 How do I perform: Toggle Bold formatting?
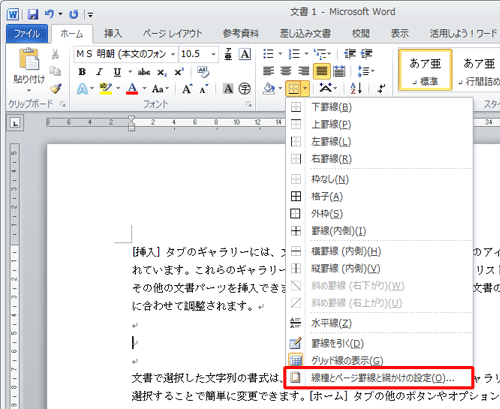(x=82, y=72)
